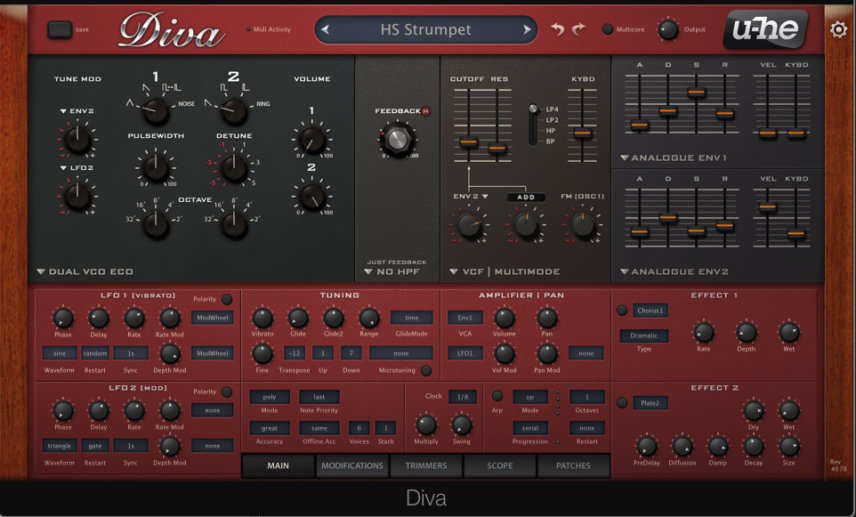This screenshot has height=517, width=856.
Task: Click the save button
Action: pos(60,29)
